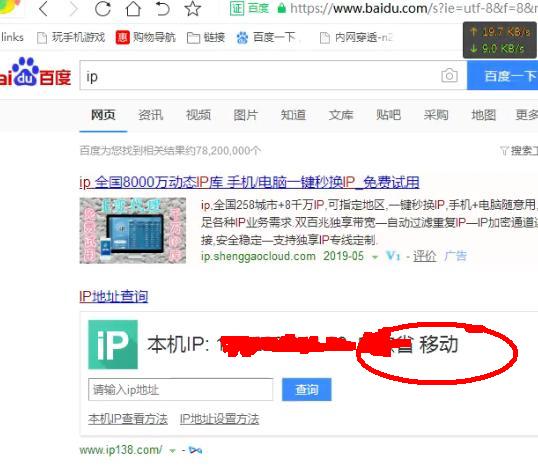Screen dimensions: 538x466
Task: Open the 百度一下 bookmark
Action: click(266, 37)
